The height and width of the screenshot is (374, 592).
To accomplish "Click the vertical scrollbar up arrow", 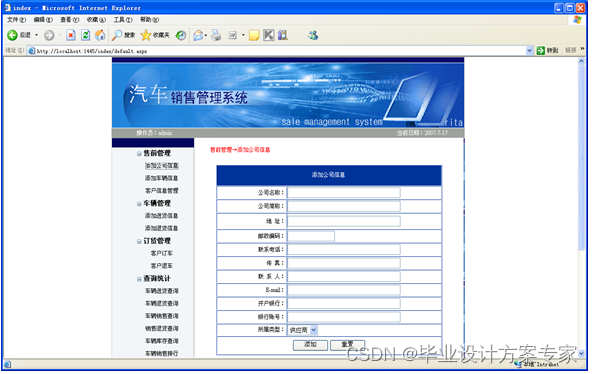I will click(x=581, y=61).
